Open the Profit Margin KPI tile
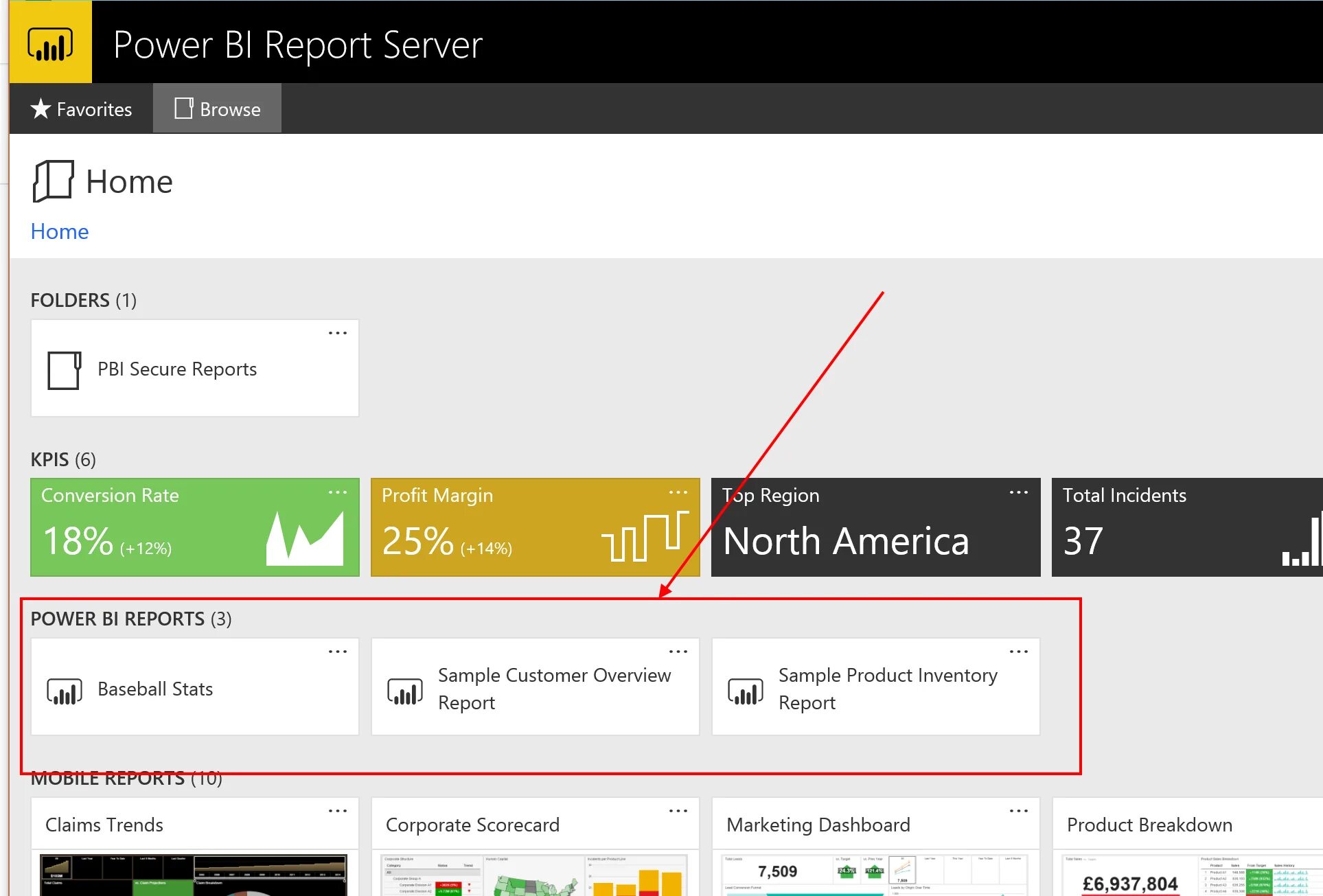Screen dimensions: 1323x896 (x=536, y=527)
